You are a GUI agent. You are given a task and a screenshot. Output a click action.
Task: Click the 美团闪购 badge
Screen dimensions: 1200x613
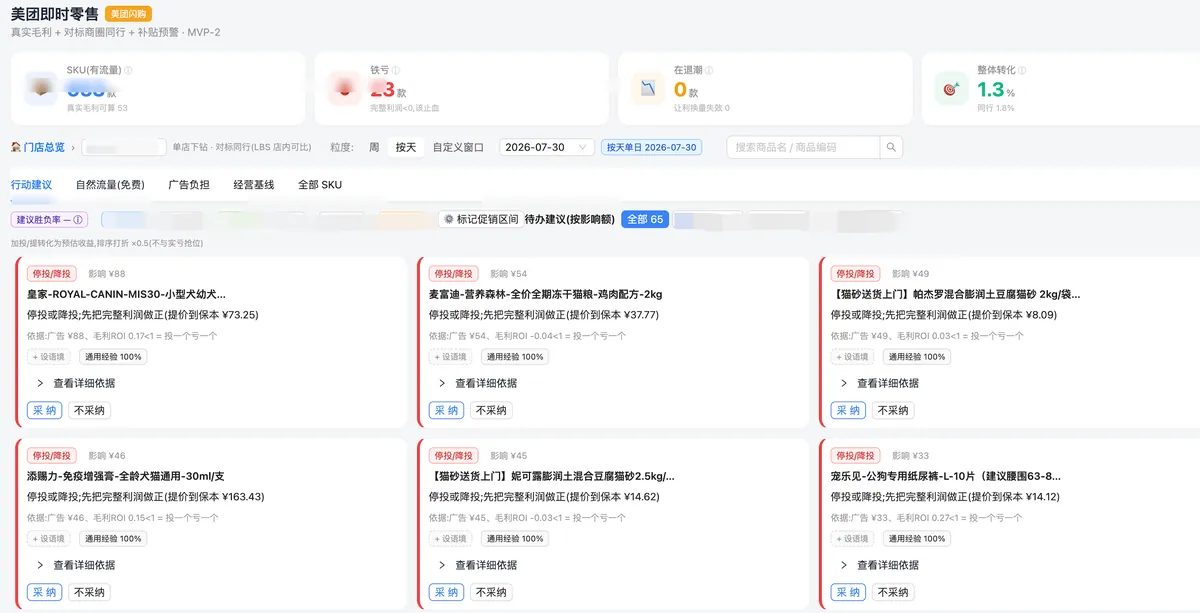click(128, 14)
